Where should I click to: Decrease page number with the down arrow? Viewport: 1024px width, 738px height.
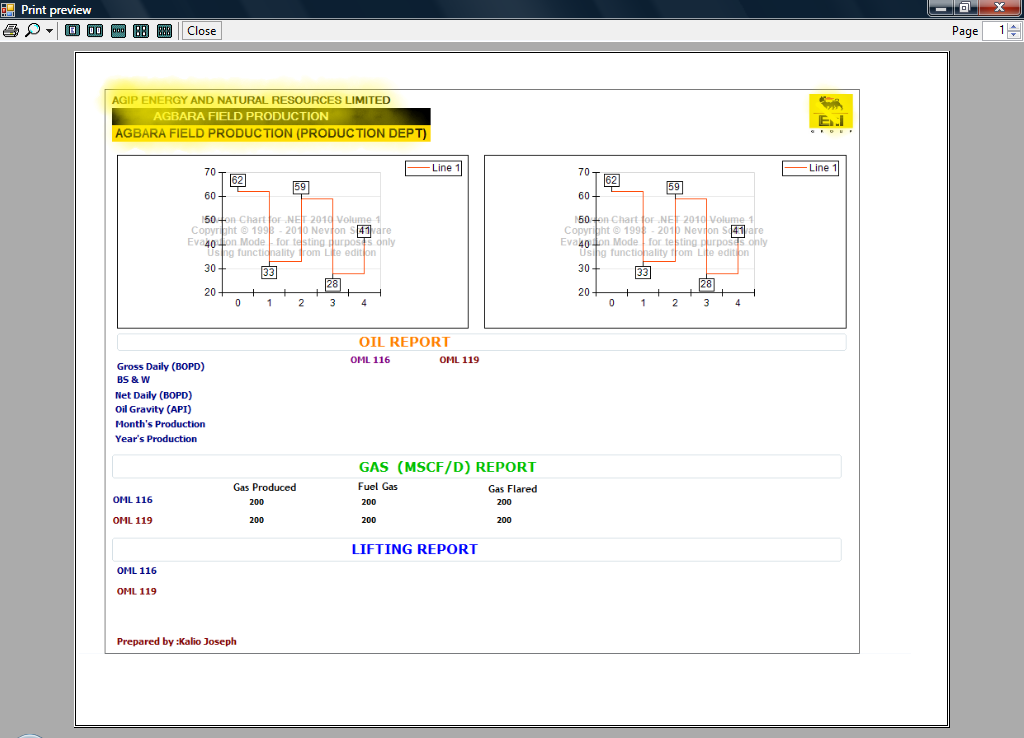(x=1015, y=36)
